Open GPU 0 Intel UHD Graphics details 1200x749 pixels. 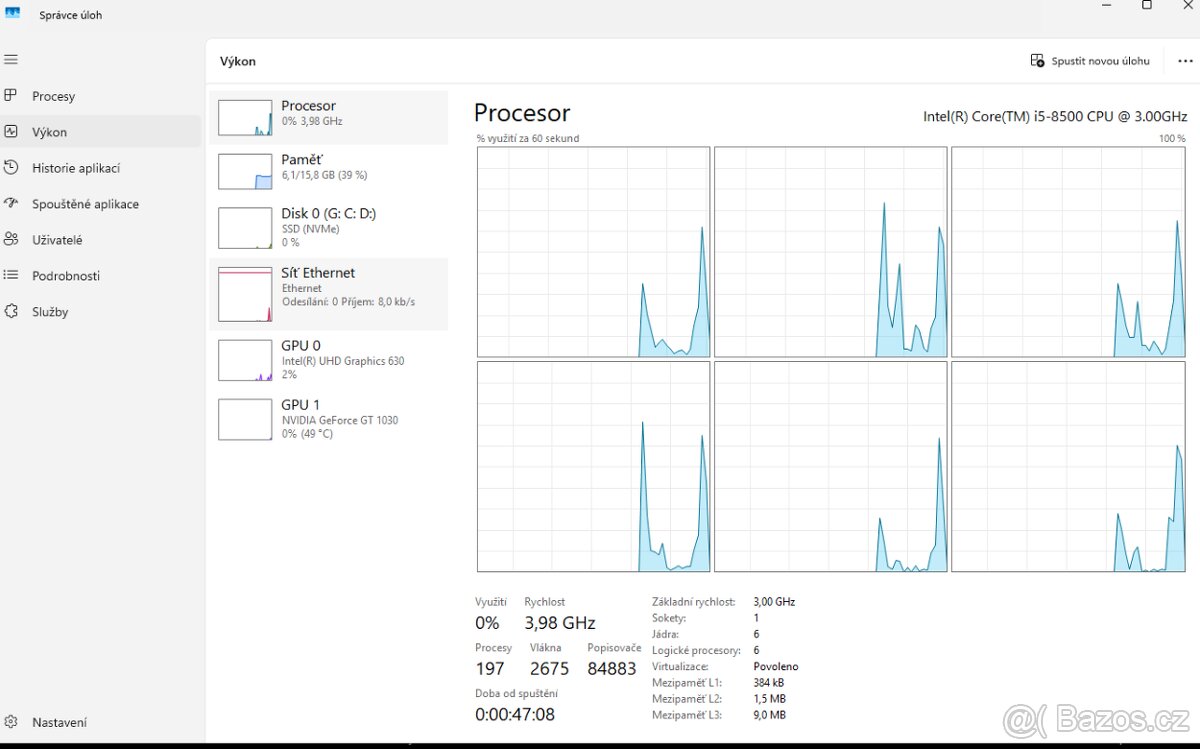click(x=330, y=359)
